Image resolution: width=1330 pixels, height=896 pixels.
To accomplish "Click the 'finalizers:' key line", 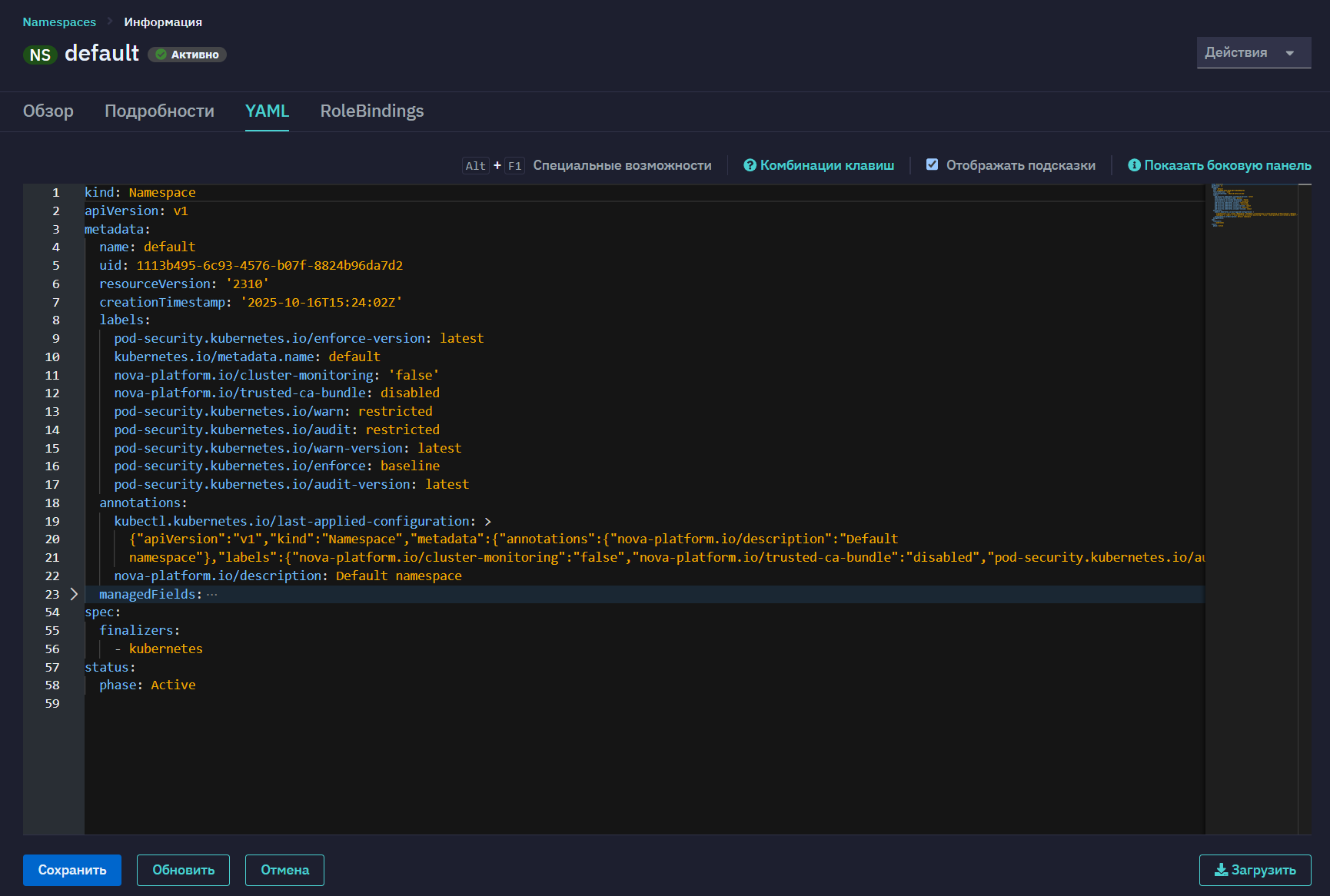I will 140,630.
